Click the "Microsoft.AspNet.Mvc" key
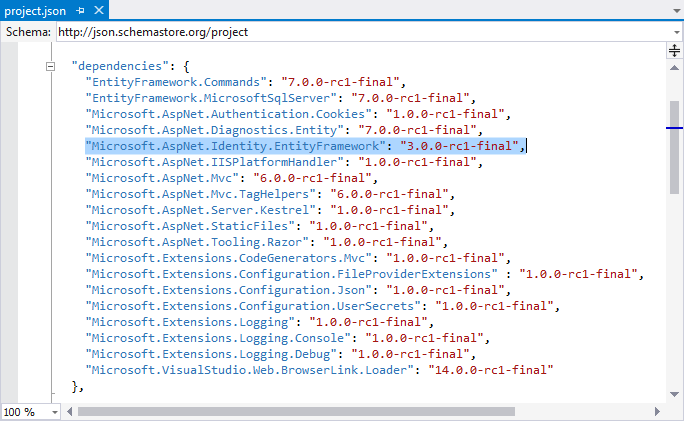684x421 pixels. [162, 178]
